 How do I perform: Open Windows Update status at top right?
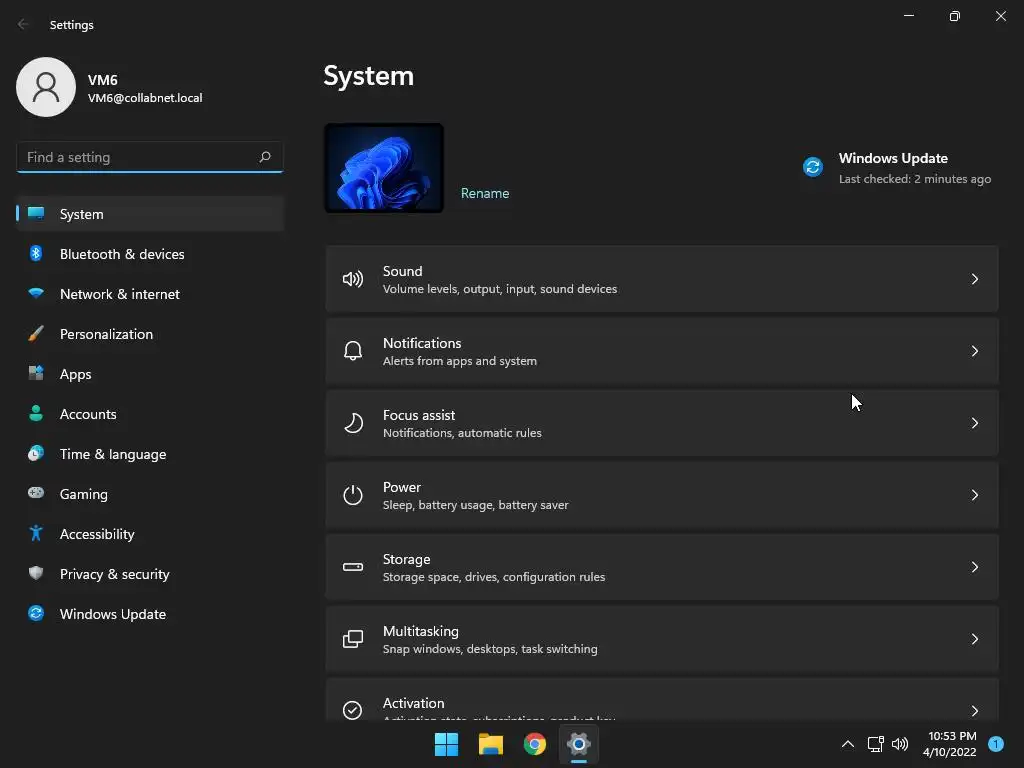coord(897,168)
